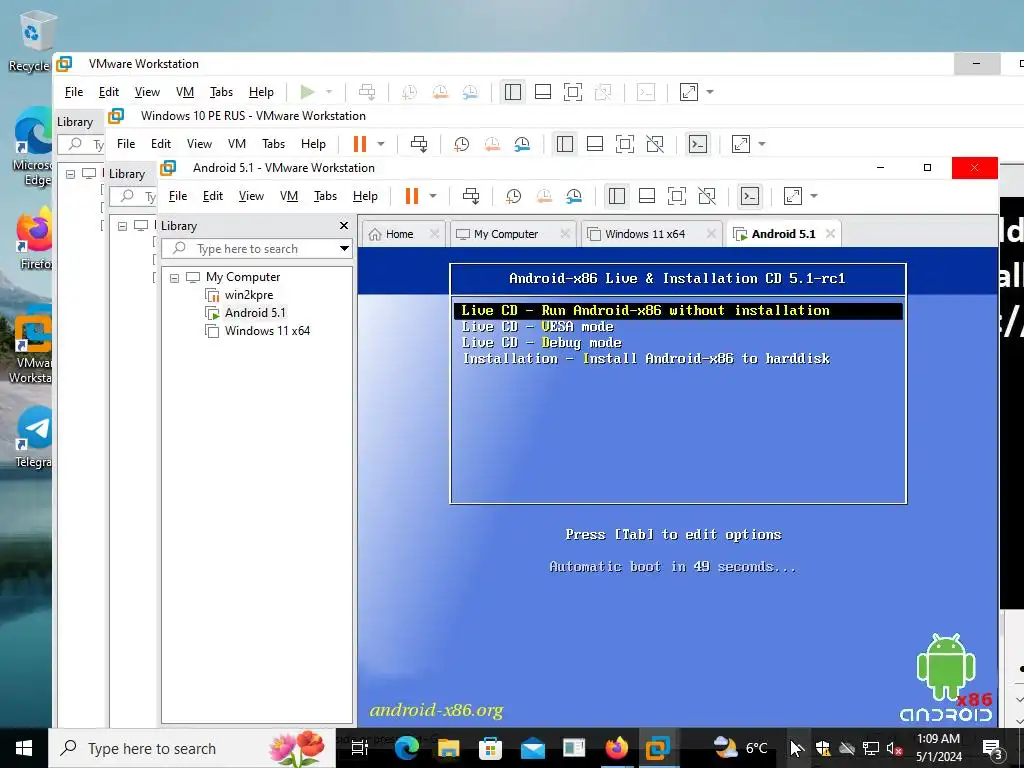
Task: Close the Android 5.1 tab
Action: 830,234
